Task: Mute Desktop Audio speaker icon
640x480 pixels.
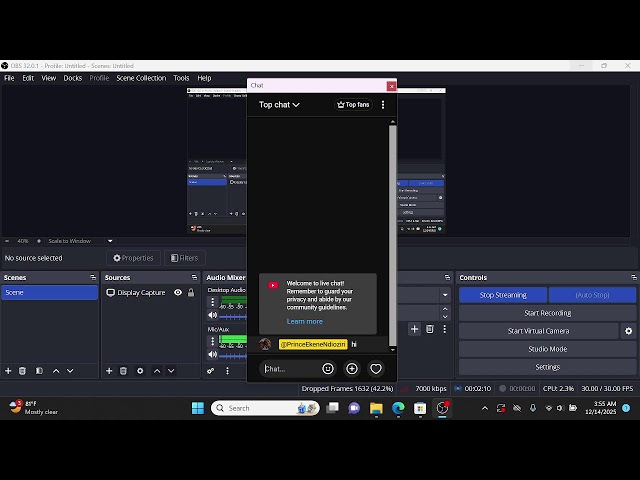Action: tap(213, 315)
